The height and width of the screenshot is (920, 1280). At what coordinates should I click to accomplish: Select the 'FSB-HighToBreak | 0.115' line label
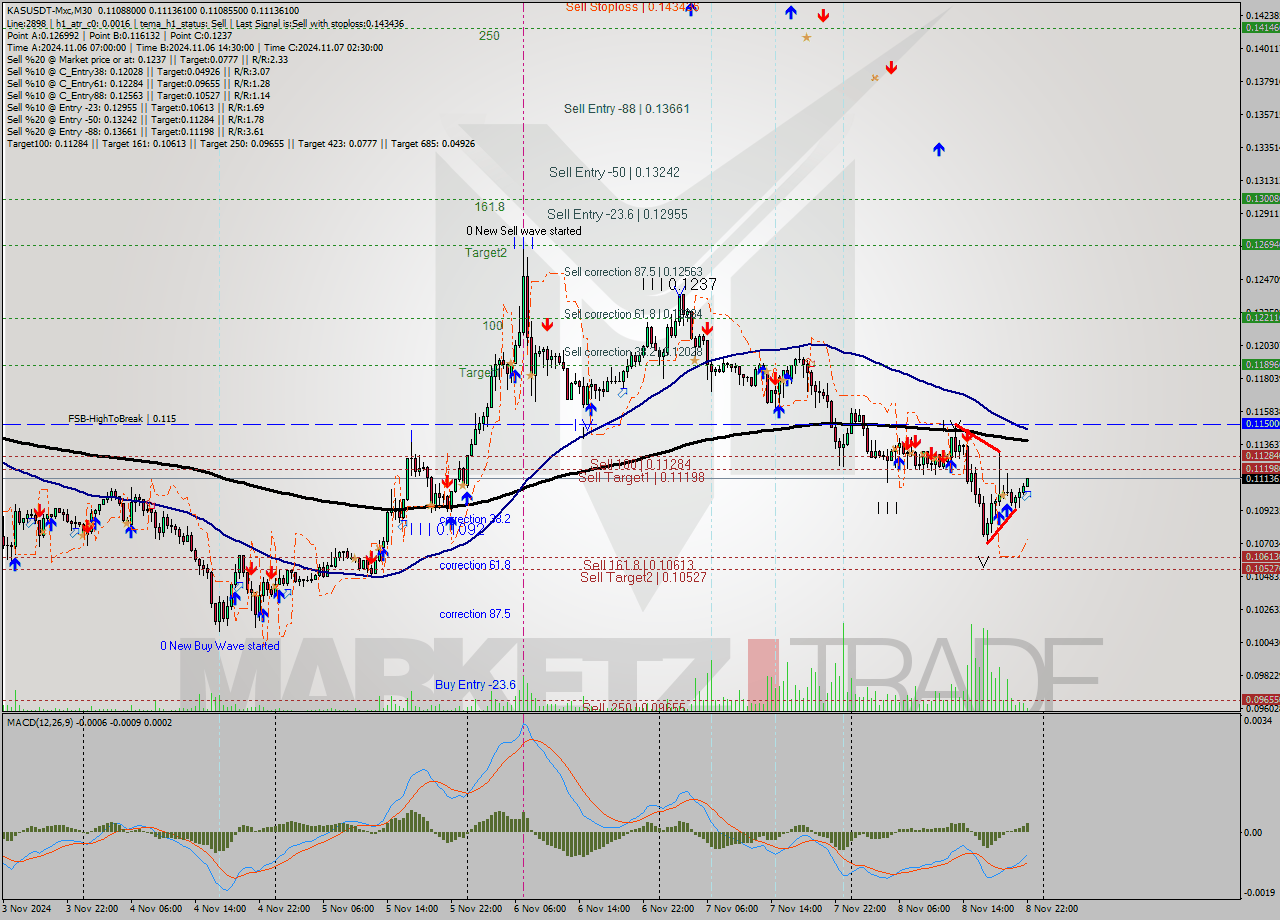click(122, 419)
